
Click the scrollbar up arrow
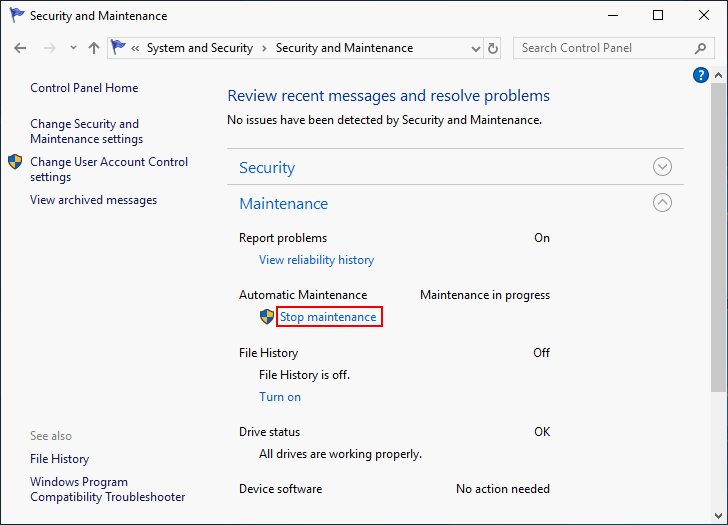point(718,75)
